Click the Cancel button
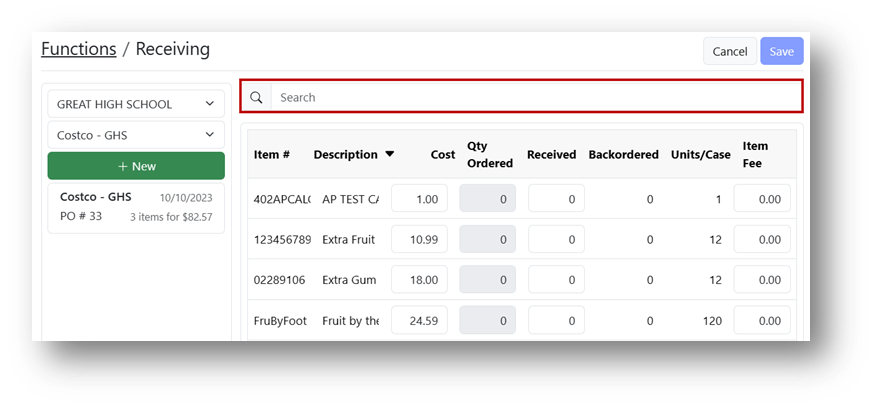 (x=729, y=51)
